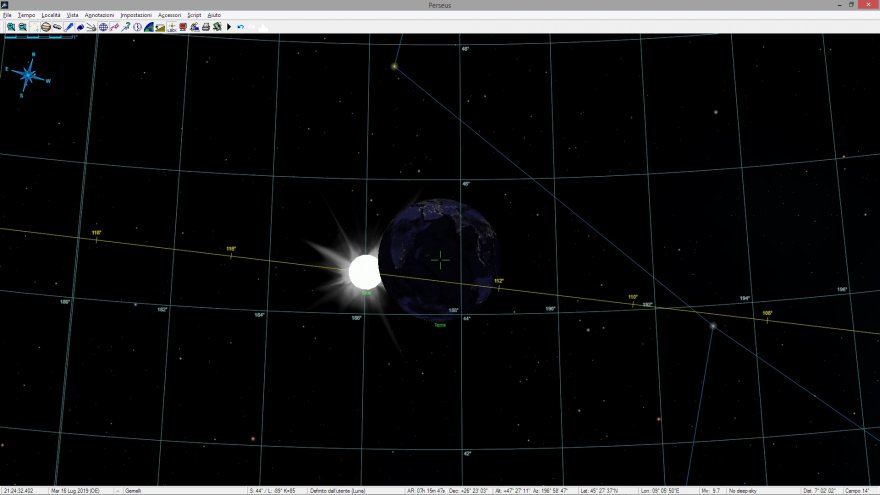
Task: Click the blue undo arrow icon
Action: coord(240,27)
